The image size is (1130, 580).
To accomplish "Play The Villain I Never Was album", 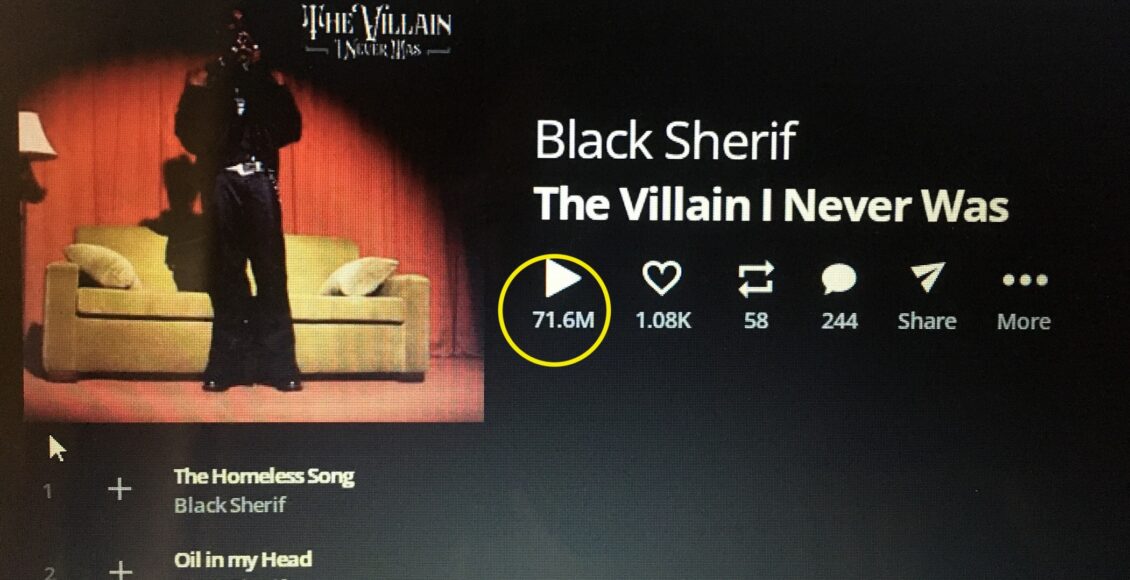I will pos(563,277).
